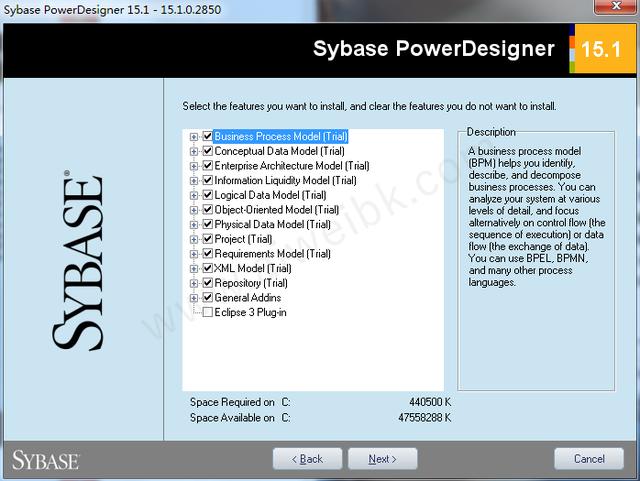
Task: Close the PowerDesigner setup window
Action: pos(616,6)
